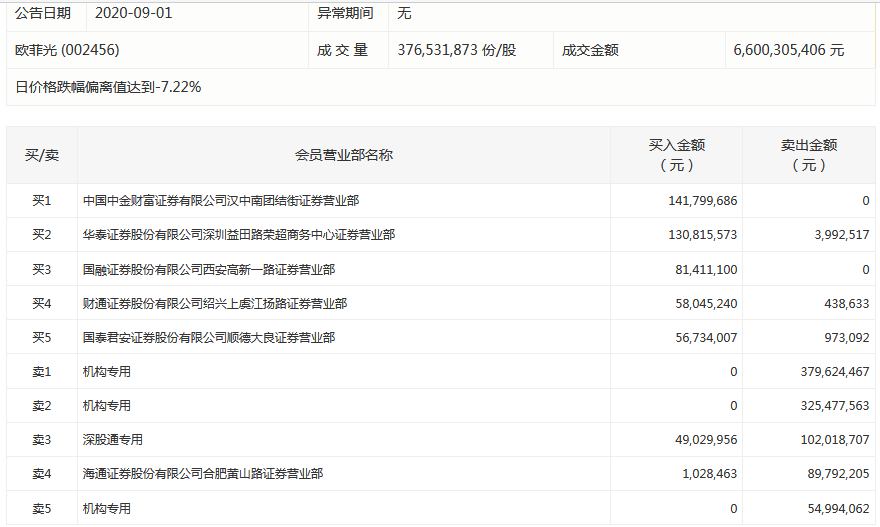Click the 买5 row label

[42, 338]
